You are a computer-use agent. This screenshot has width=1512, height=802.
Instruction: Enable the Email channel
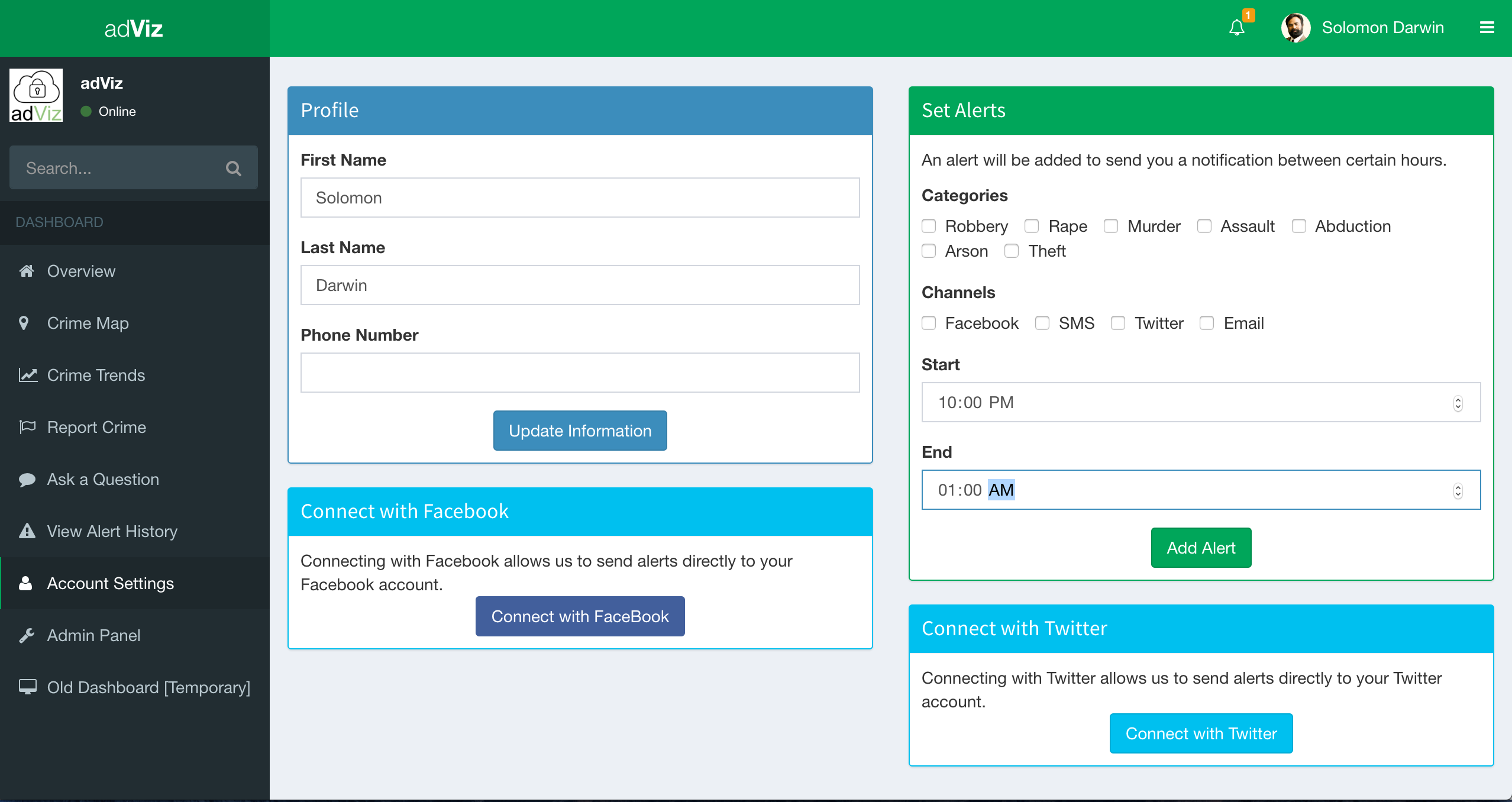(x=1207, y=323)
